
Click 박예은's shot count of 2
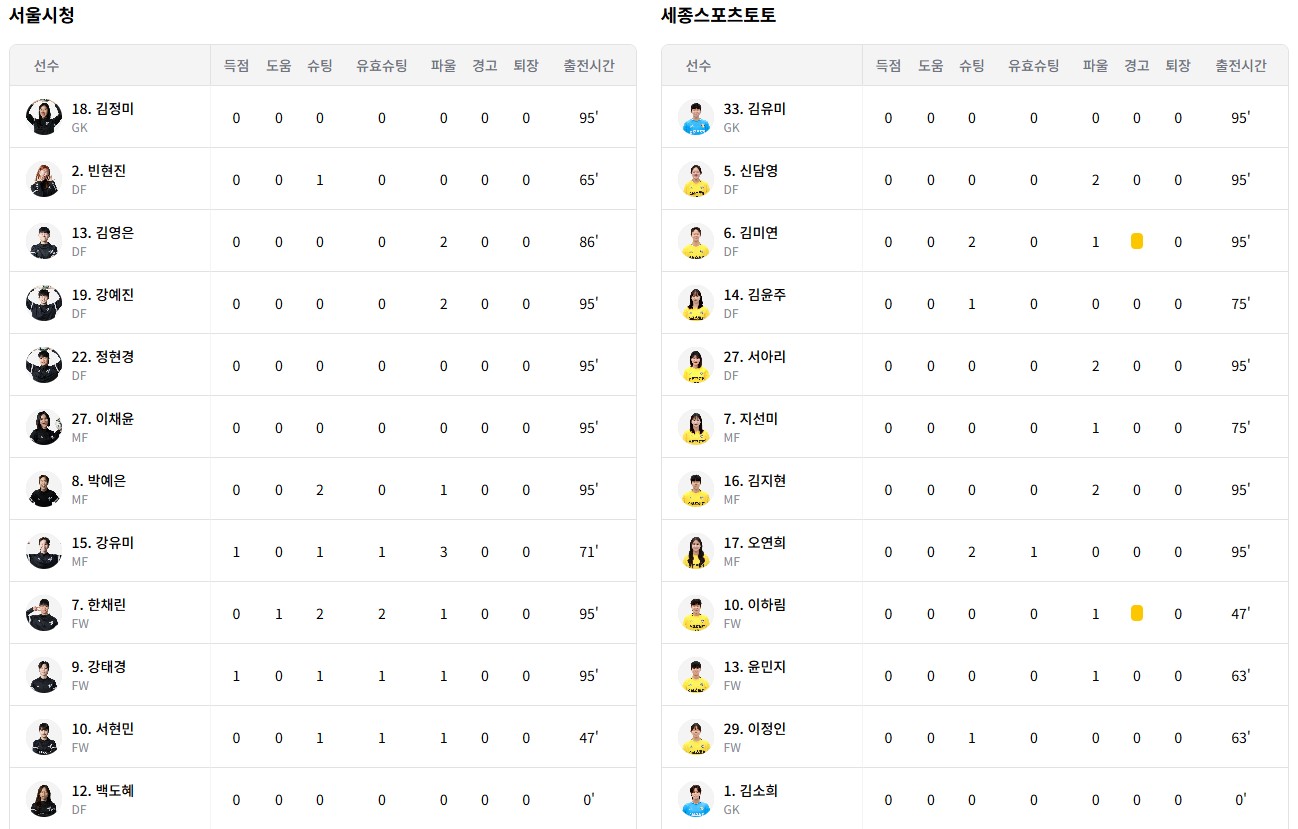pos(320,490)
